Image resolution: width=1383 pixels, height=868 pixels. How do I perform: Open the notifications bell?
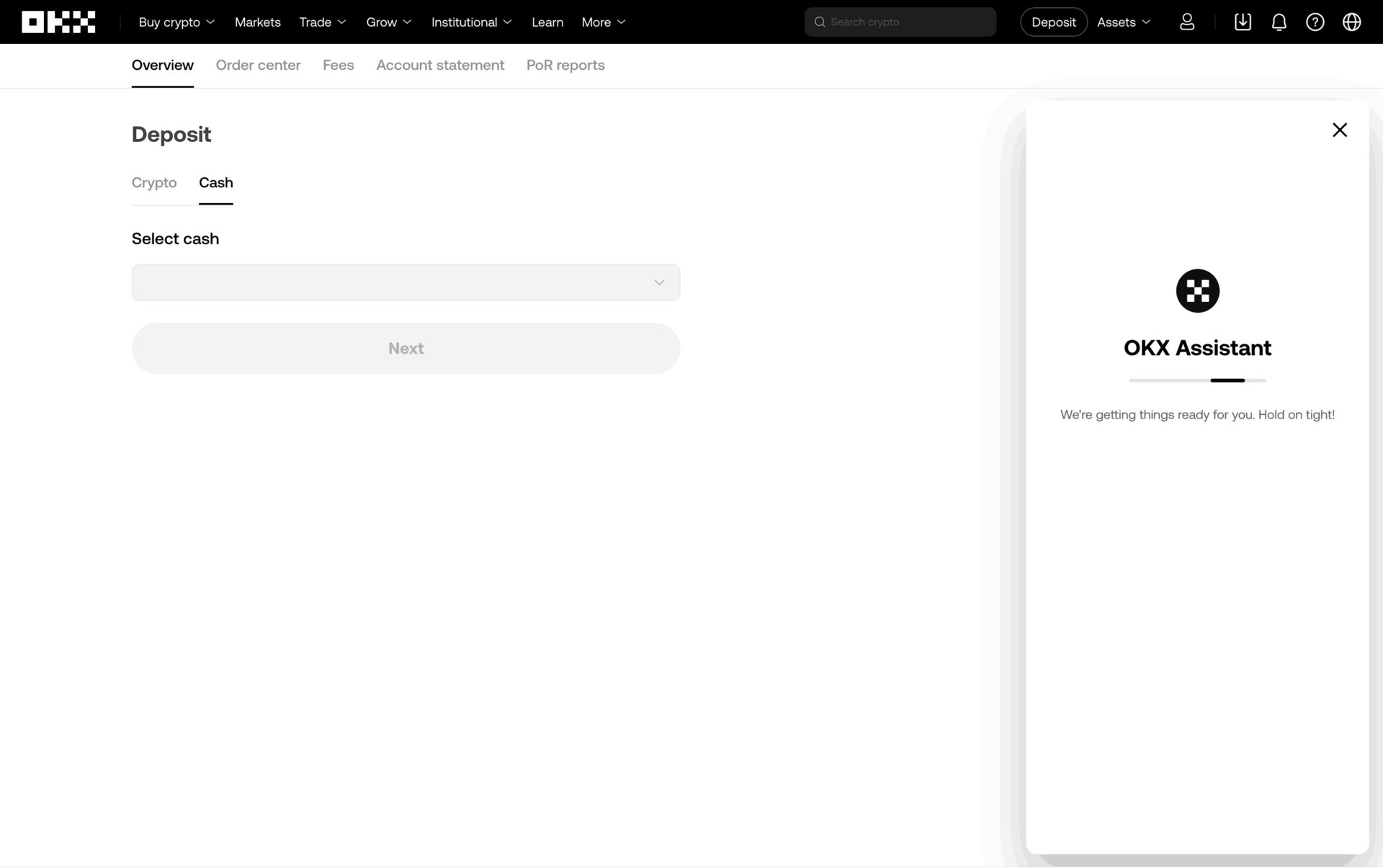point(1279,22)
